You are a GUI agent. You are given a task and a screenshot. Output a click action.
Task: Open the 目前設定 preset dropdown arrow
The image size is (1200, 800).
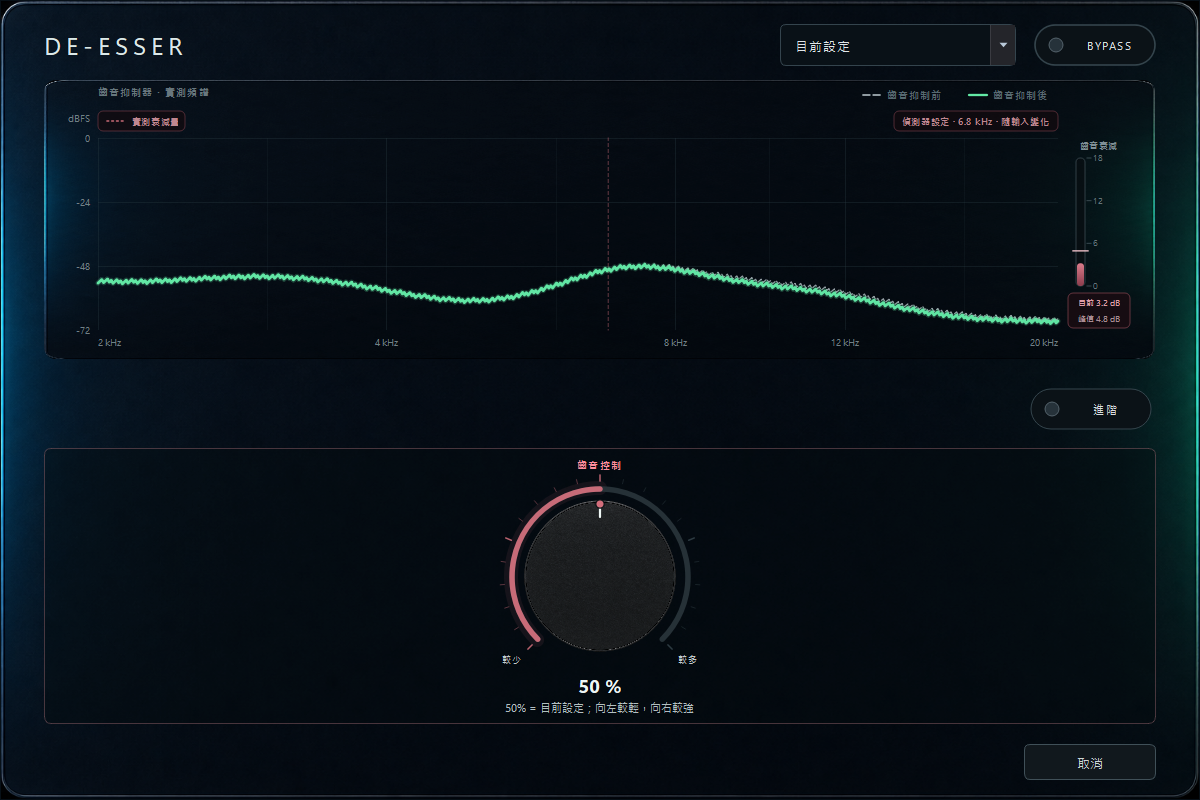click(1003, 45)
